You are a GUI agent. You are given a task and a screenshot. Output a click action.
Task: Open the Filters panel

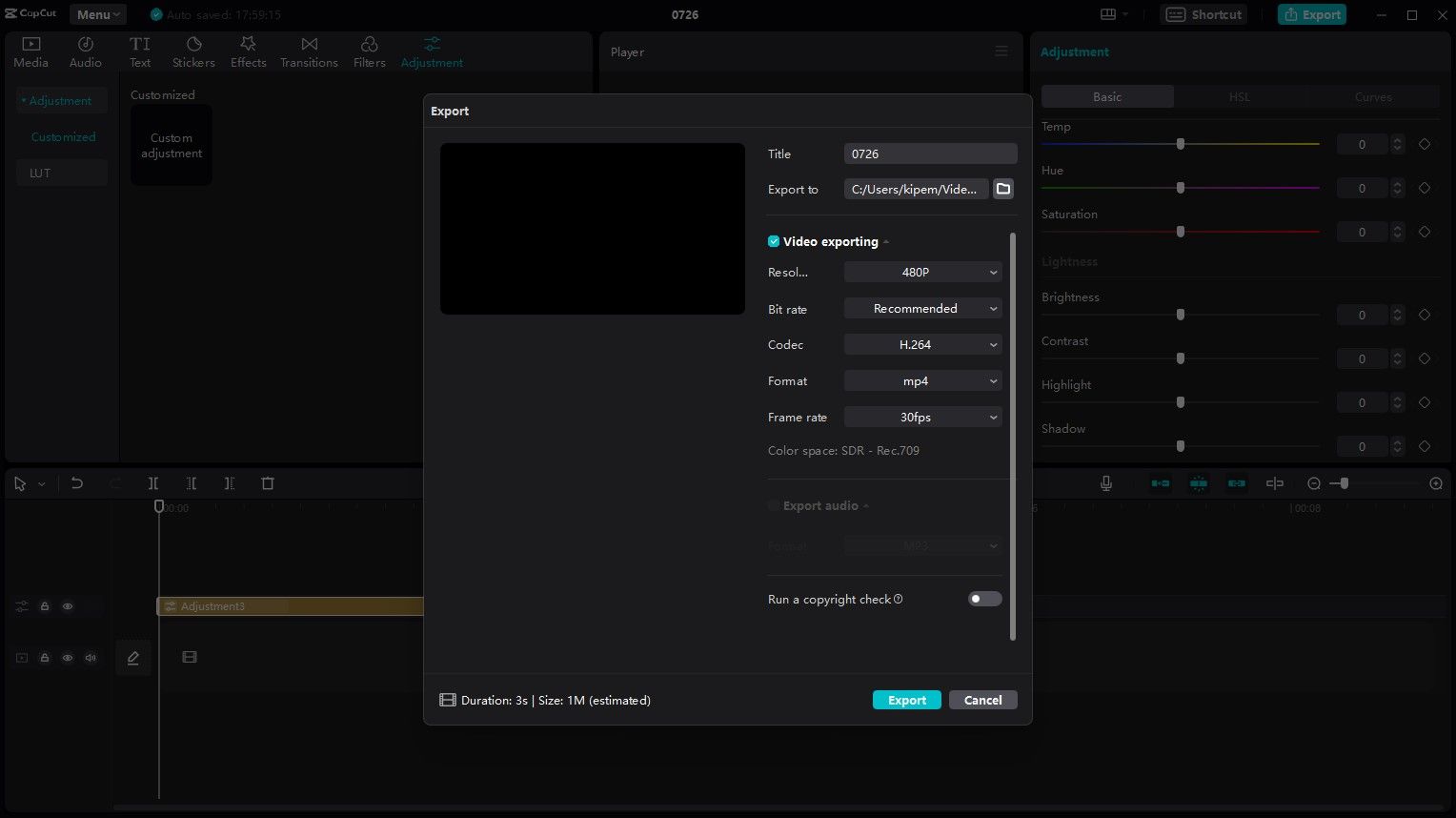(x=369, y=51)
